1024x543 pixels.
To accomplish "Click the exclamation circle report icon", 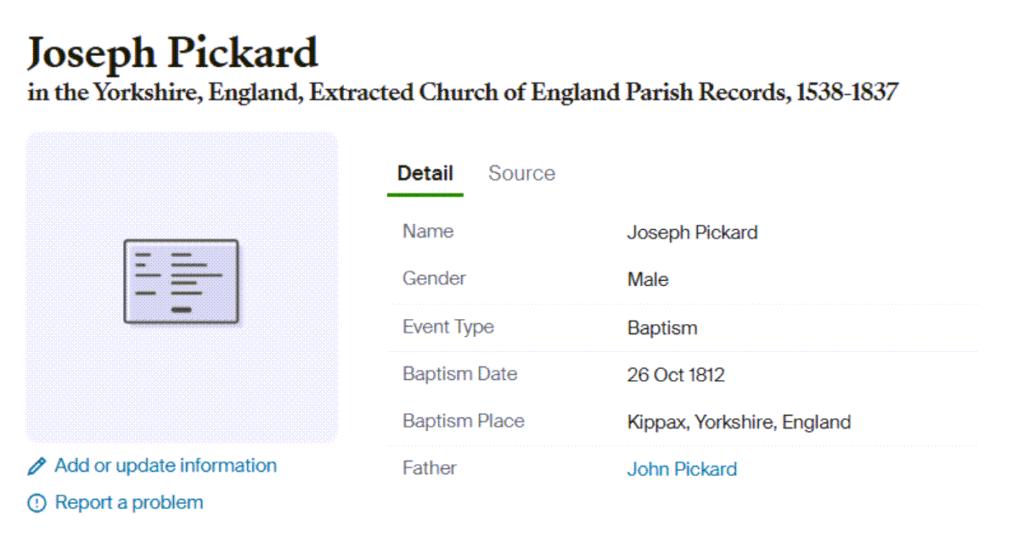I will (37, 503).
